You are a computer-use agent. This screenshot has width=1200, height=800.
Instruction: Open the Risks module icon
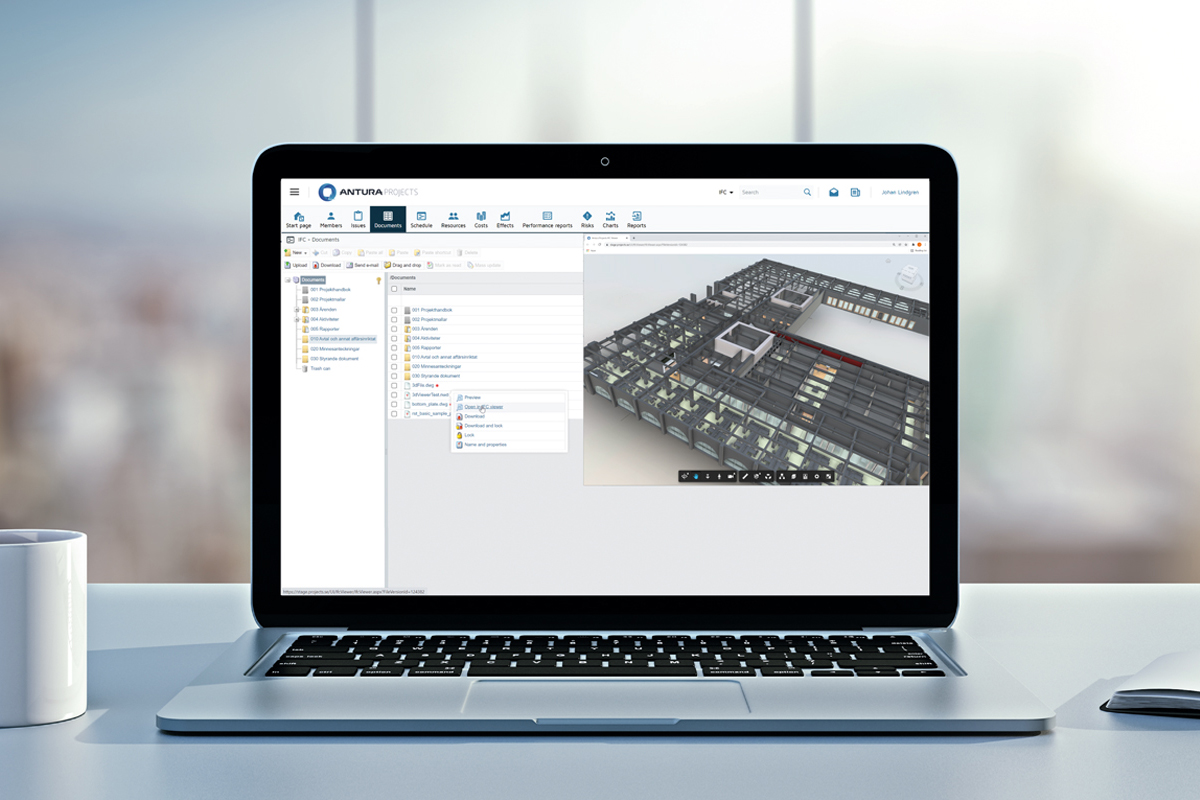587,217
